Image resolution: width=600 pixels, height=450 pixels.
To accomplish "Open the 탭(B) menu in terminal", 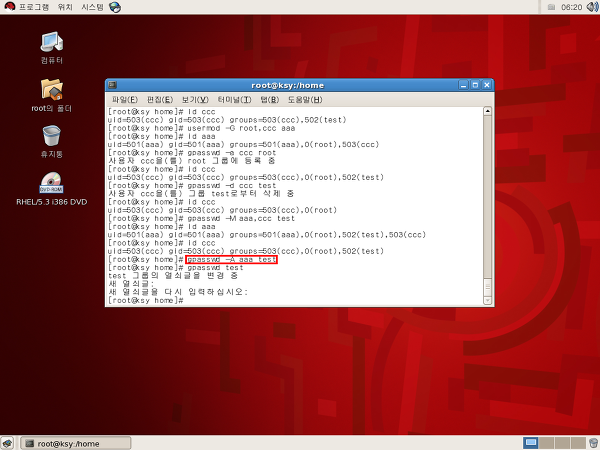I will point(269,100).
